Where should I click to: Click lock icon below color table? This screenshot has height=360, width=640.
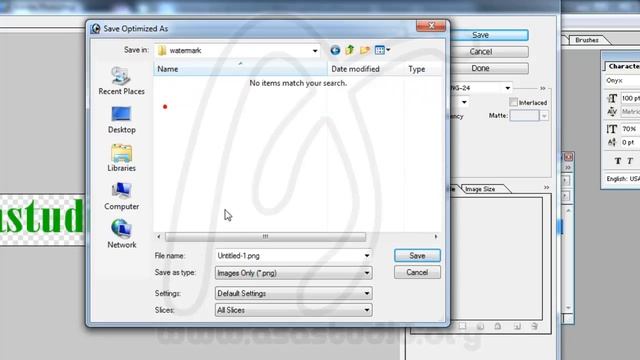[x=498, y=326]
